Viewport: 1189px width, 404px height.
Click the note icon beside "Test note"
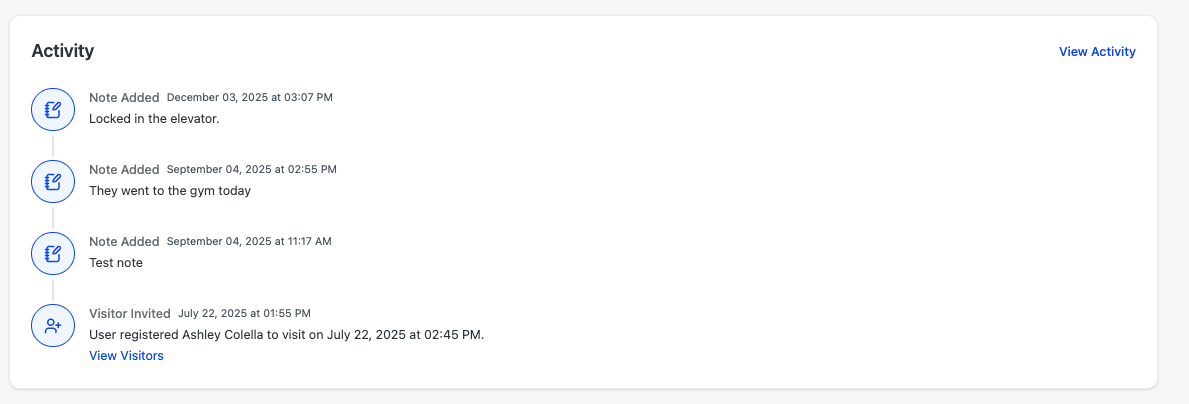[53, 253]
